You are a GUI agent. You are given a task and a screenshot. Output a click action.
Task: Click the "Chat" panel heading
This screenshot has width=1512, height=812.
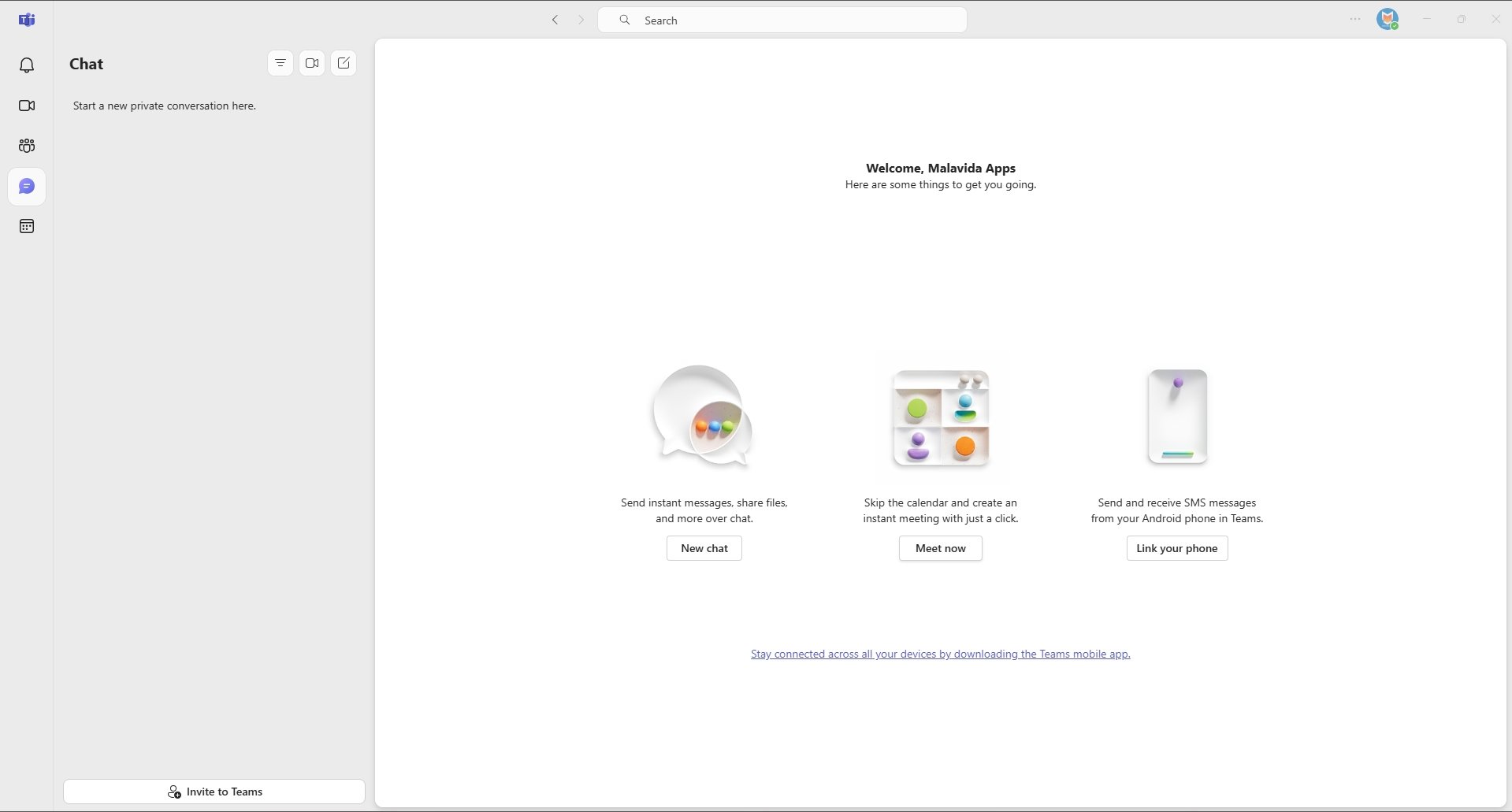(86, 64)
